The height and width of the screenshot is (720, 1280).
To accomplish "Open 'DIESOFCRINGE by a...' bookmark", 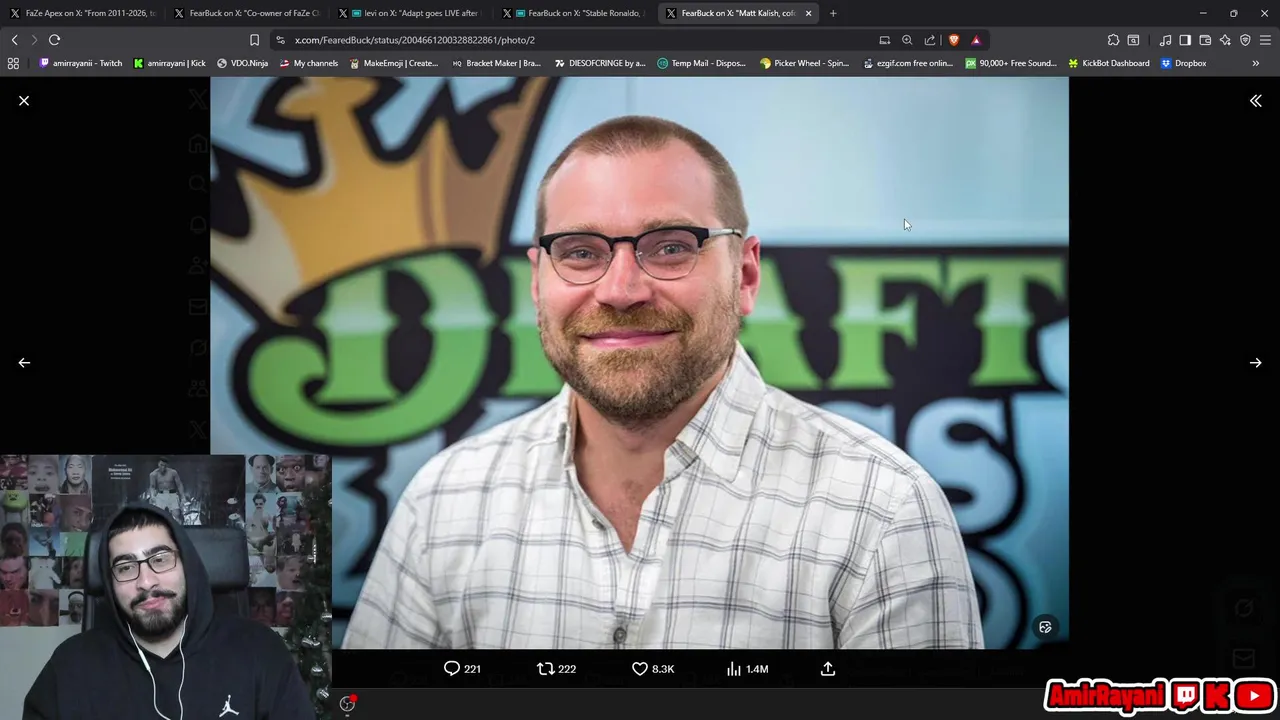I will coord(599,63).
